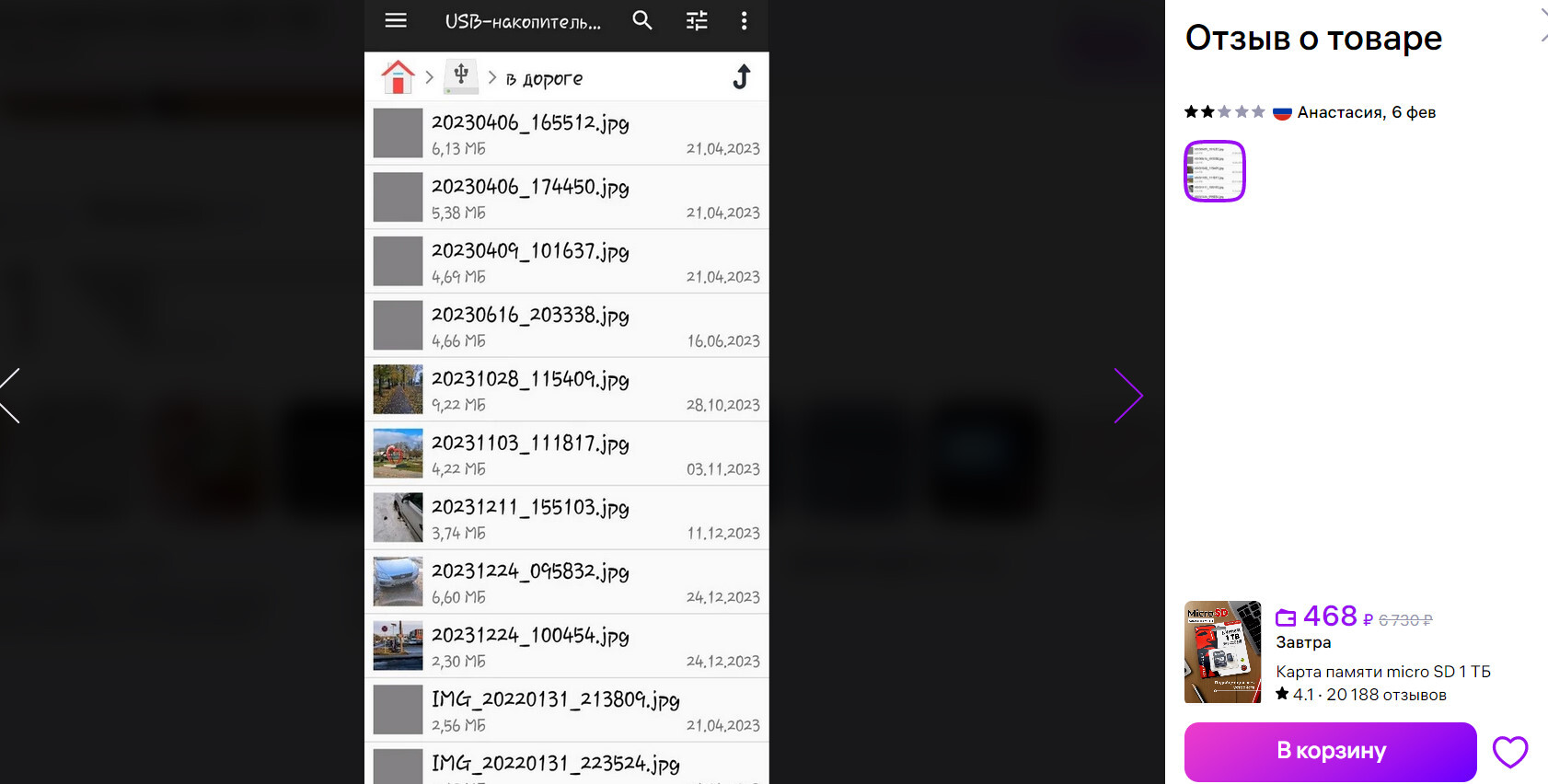Open the USB drive breadcrumb icon

461,76
